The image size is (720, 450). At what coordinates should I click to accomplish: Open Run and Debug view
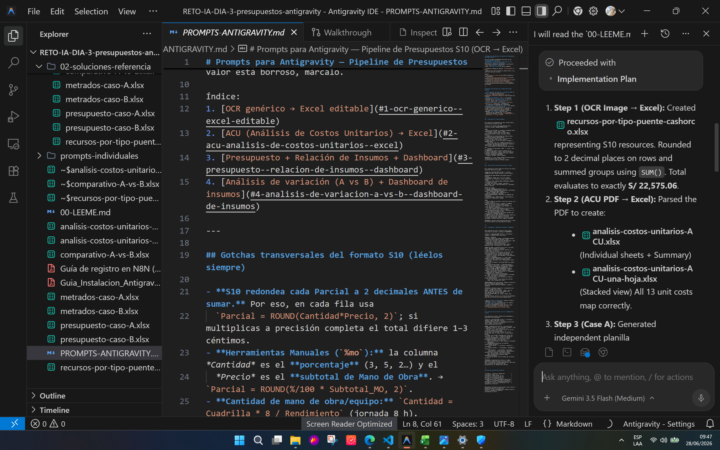click(x=13, y=117)
